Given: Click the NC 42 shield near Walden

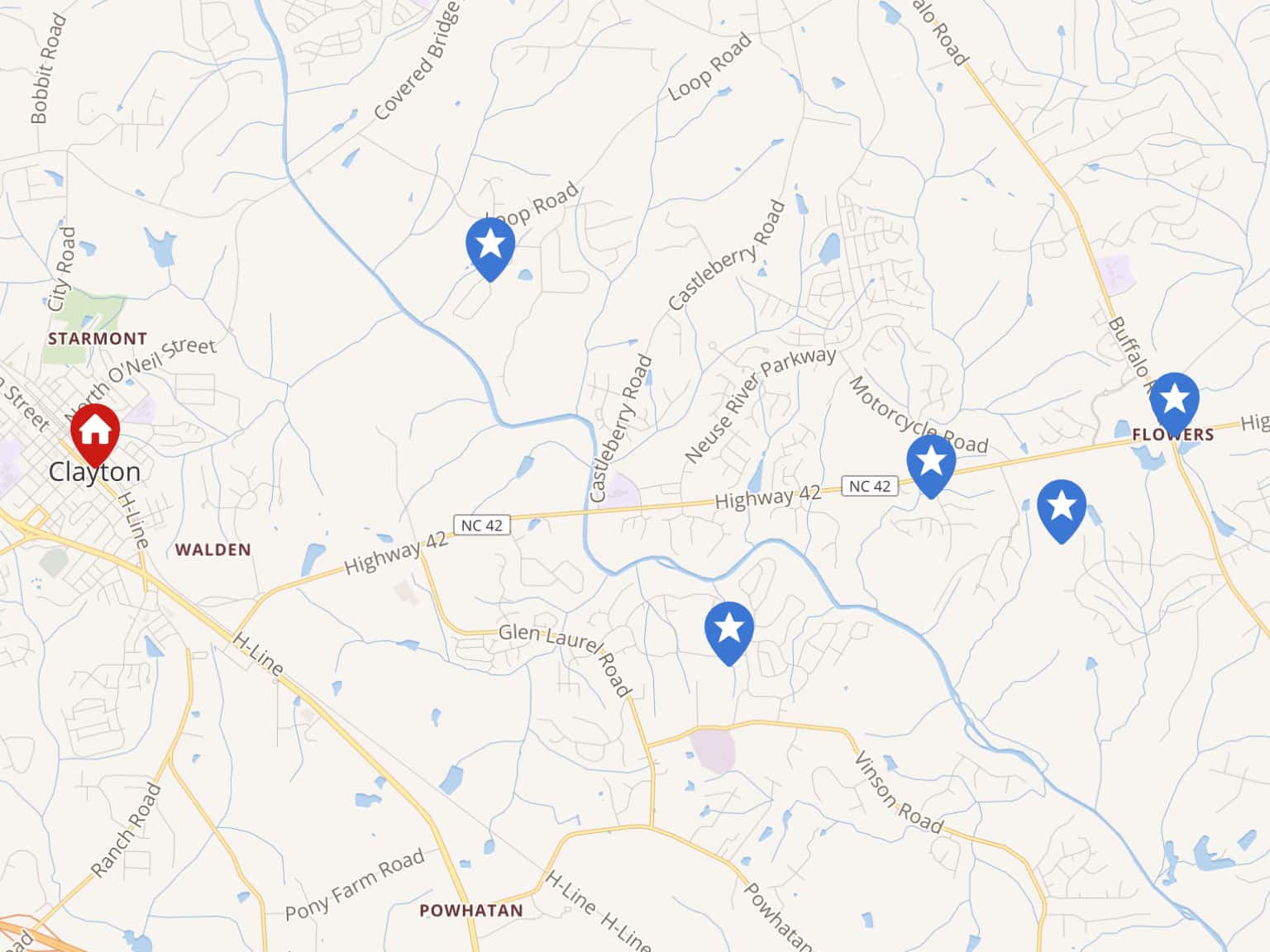Looking at the screenshot, I should tap(482, 525).
